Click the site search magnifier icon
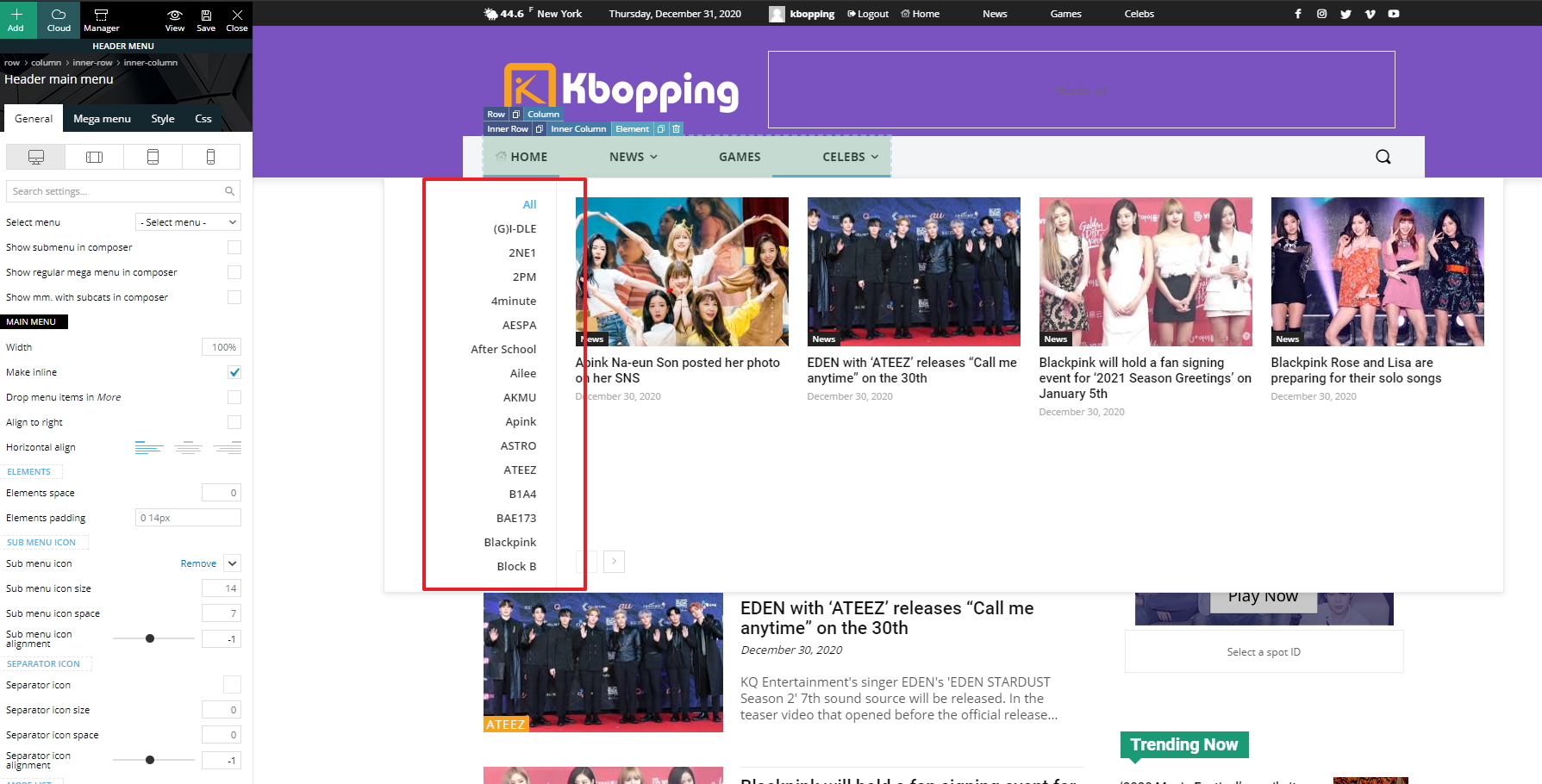This screenshot has height=784, width=1542. [1383, 157]
